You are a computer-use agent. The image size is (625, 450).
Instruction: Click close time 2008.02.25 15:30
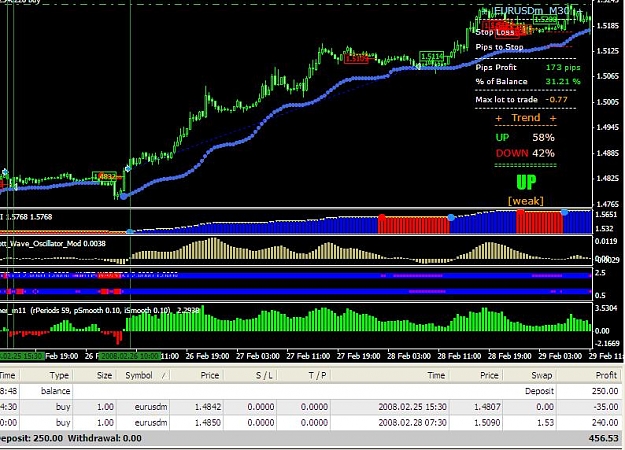(x=413, y=407)
